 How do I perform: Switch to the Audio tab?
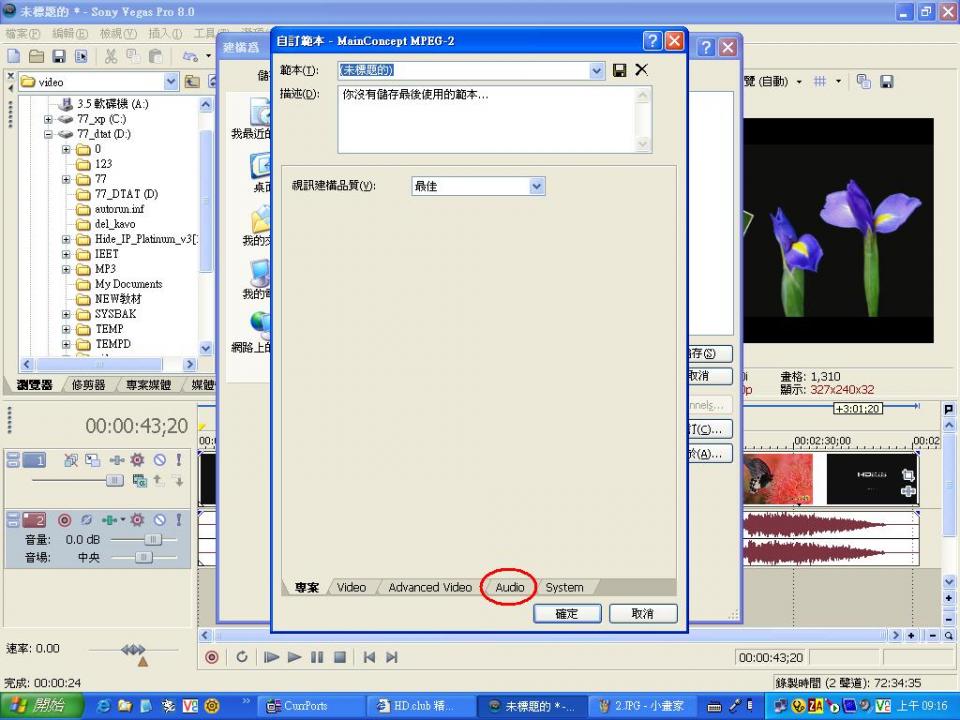pyautogui.click(x=509, y=587)
